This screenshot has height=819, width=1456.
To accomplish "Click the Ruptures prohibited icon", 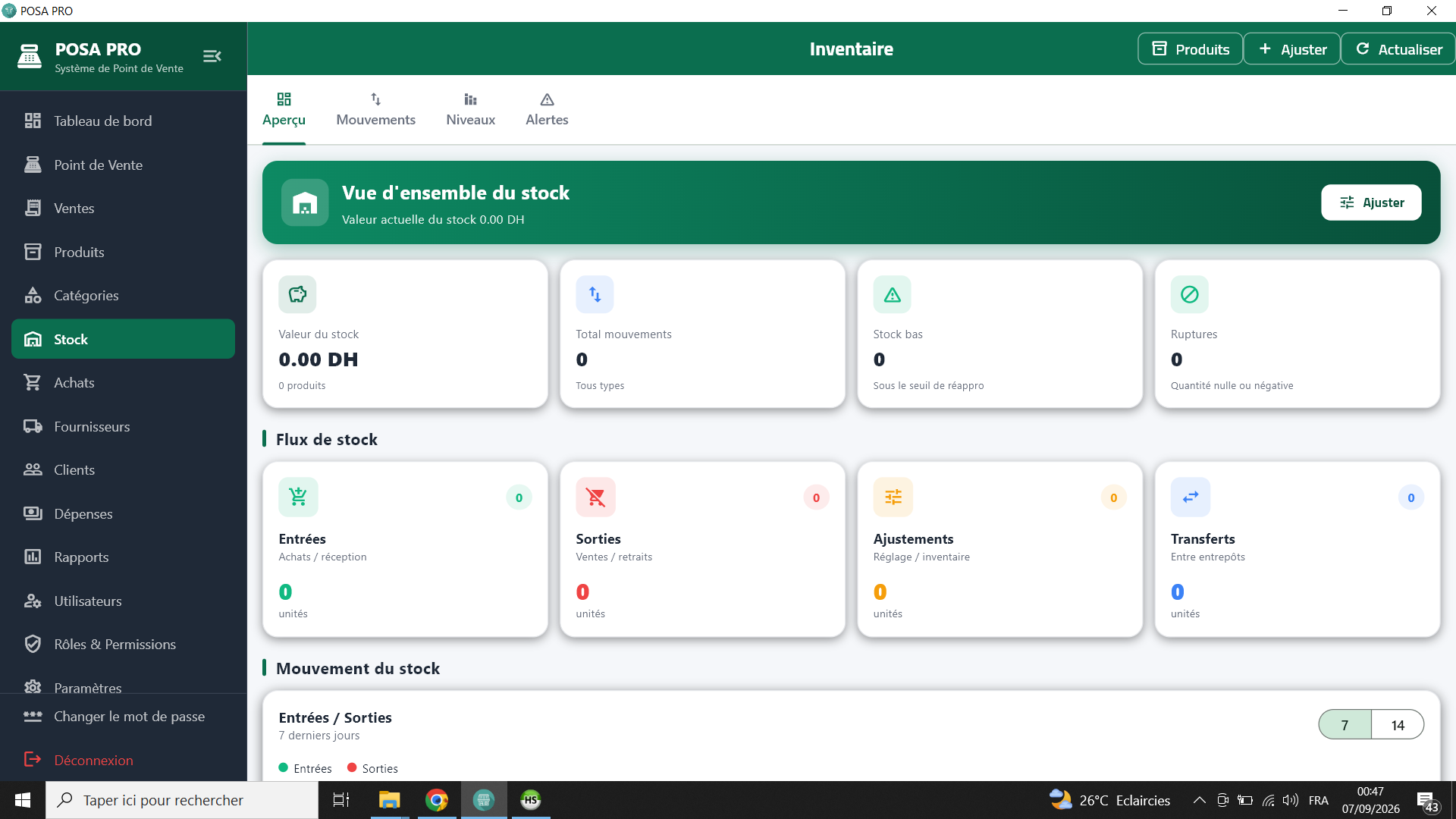I will click(1189, 294).
